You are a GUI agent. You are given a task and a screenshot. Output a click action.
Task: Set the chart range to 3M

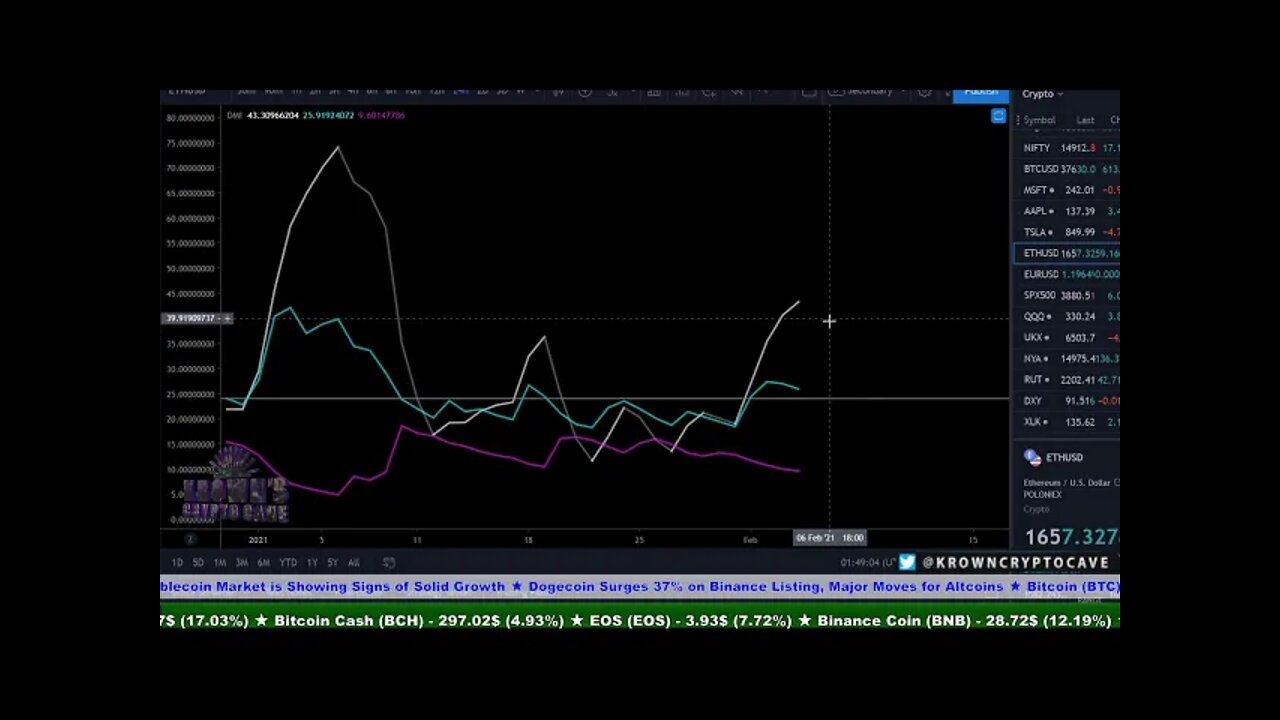(x=242, y=563)
